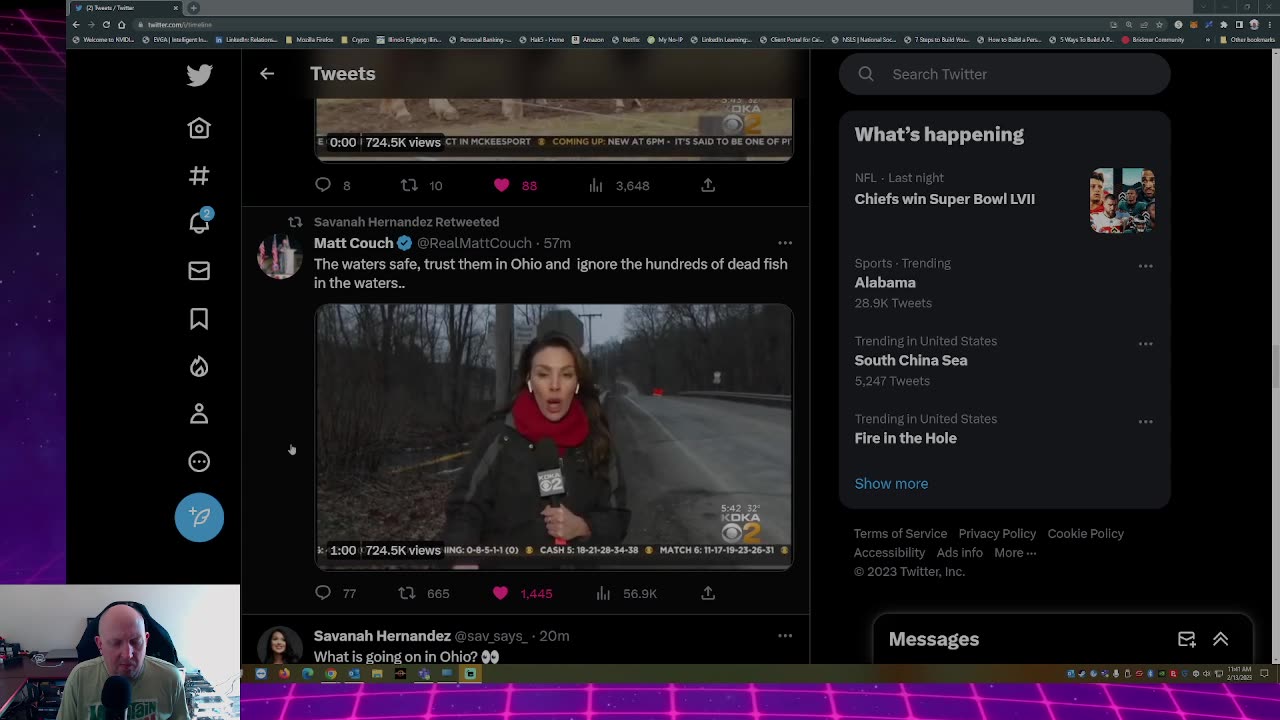Open the Crypto bookmark folder
The width and height of the screenshot is (1280, 720).
click(356, 40)
